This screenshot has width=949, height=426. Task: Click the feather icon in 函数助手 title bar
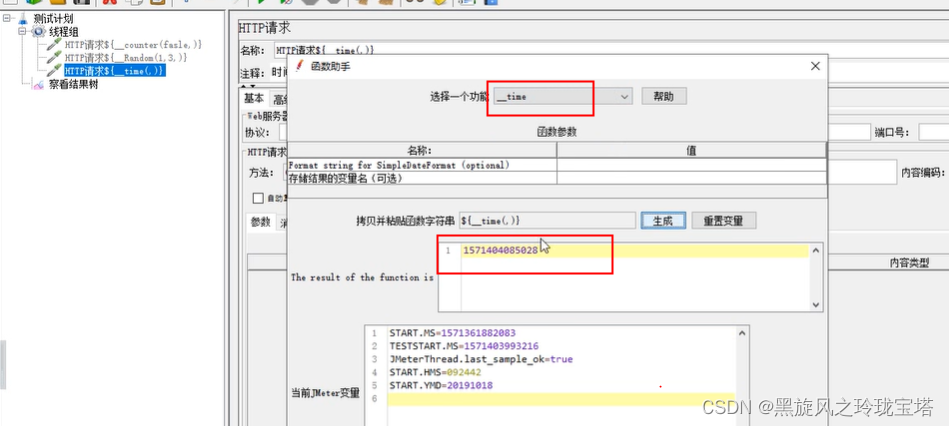pos(299,66)
